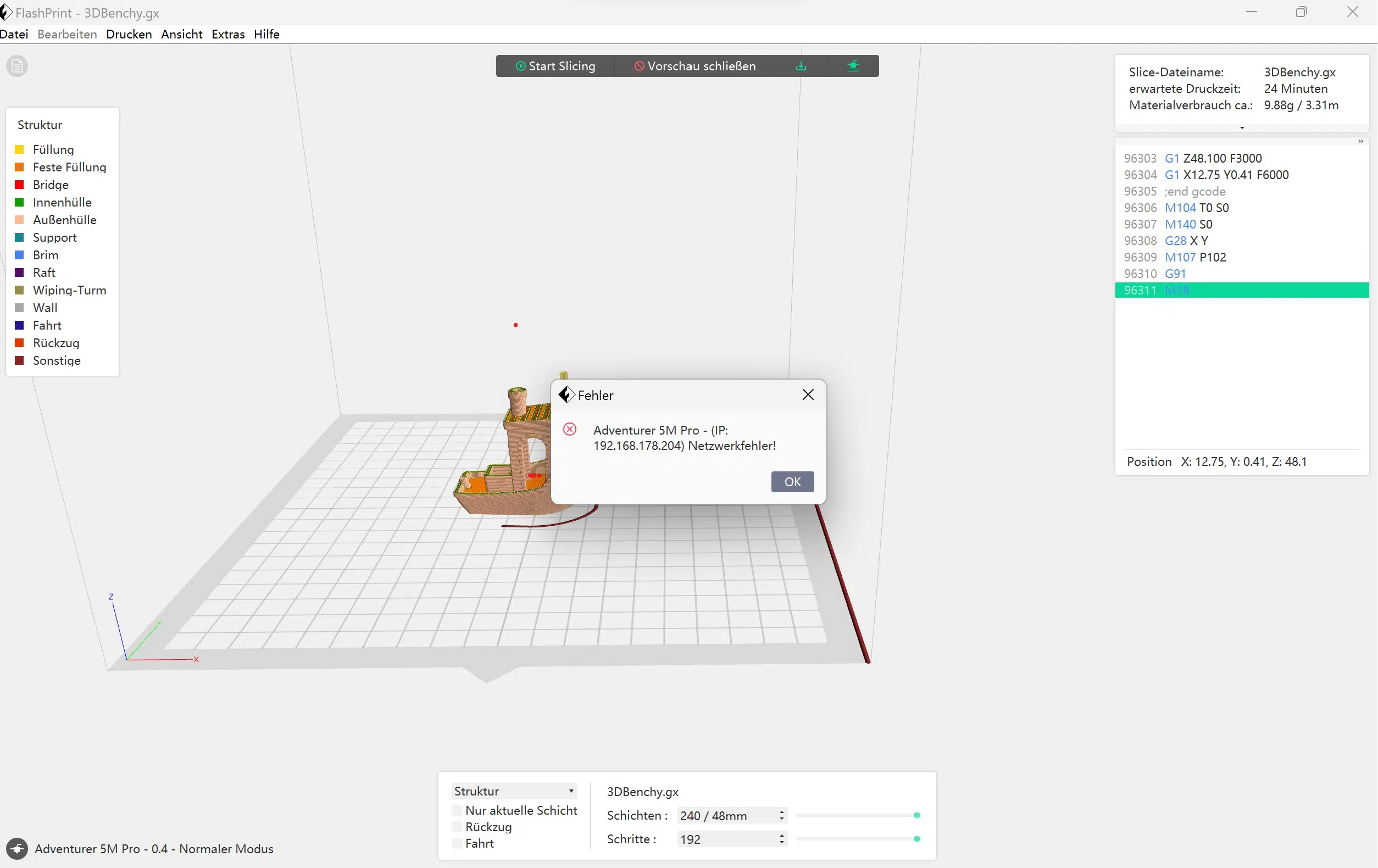Click the Brim blue swatch
Screen dimensions: 1378x868
(19, 255)
